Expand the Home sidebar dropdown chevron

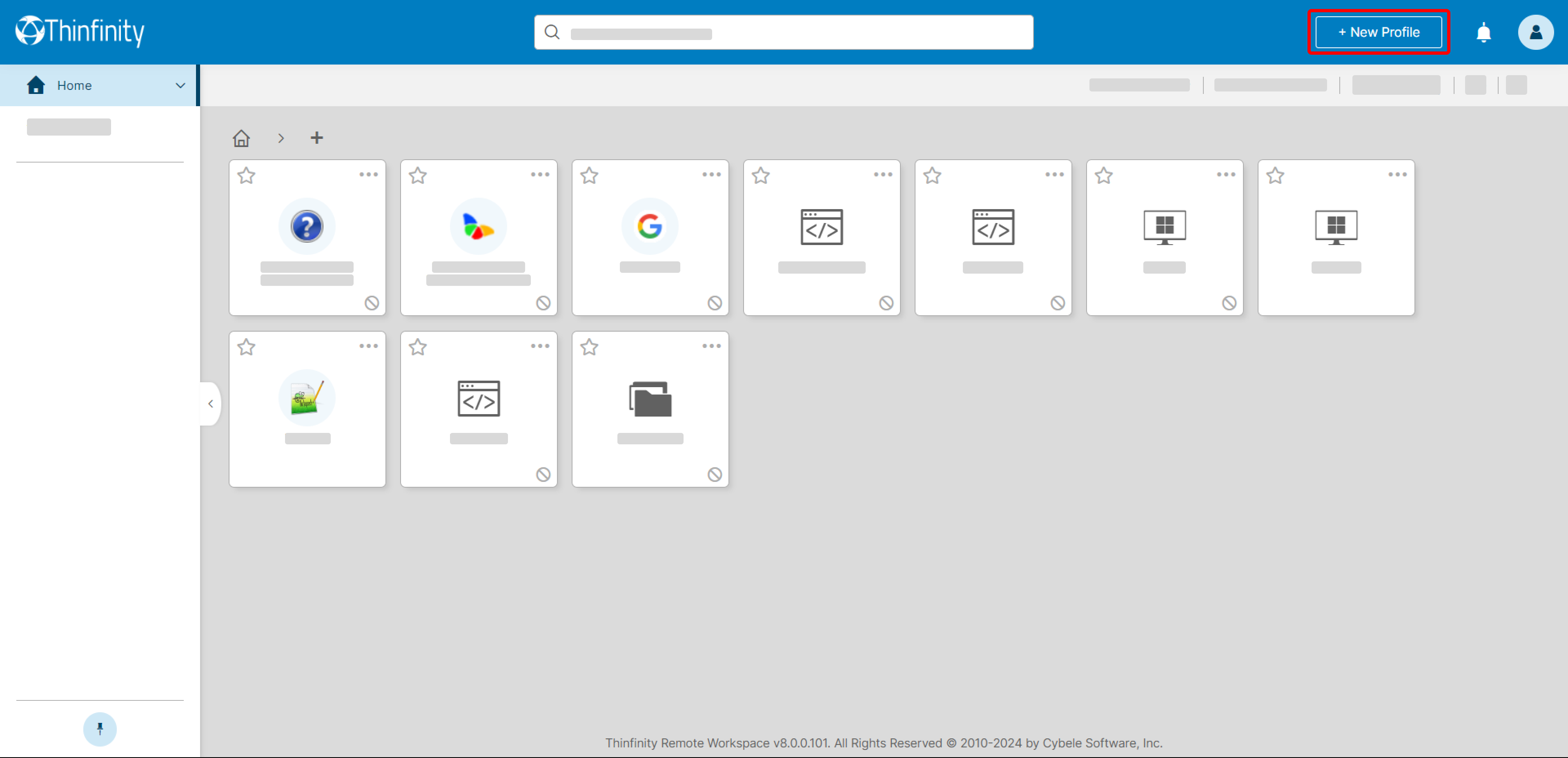180,86
